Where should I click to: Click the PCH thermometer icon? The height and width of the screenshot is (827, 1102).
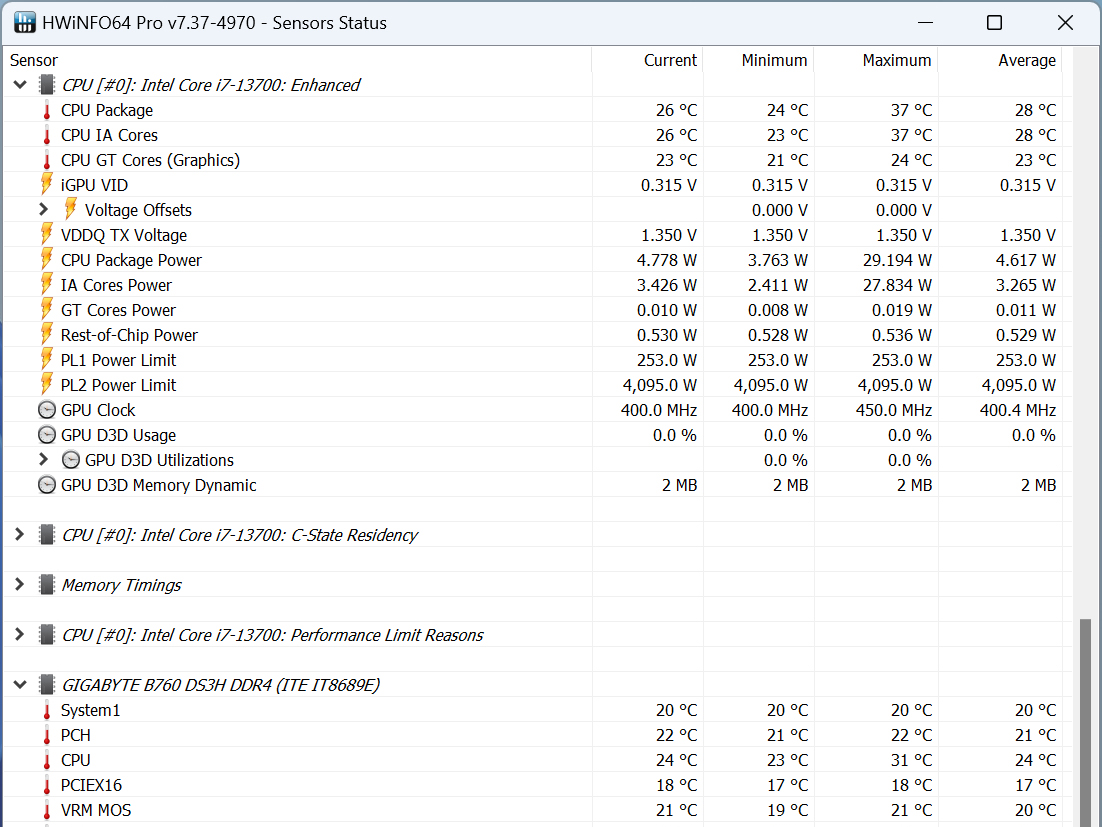[x=47, y=735]
